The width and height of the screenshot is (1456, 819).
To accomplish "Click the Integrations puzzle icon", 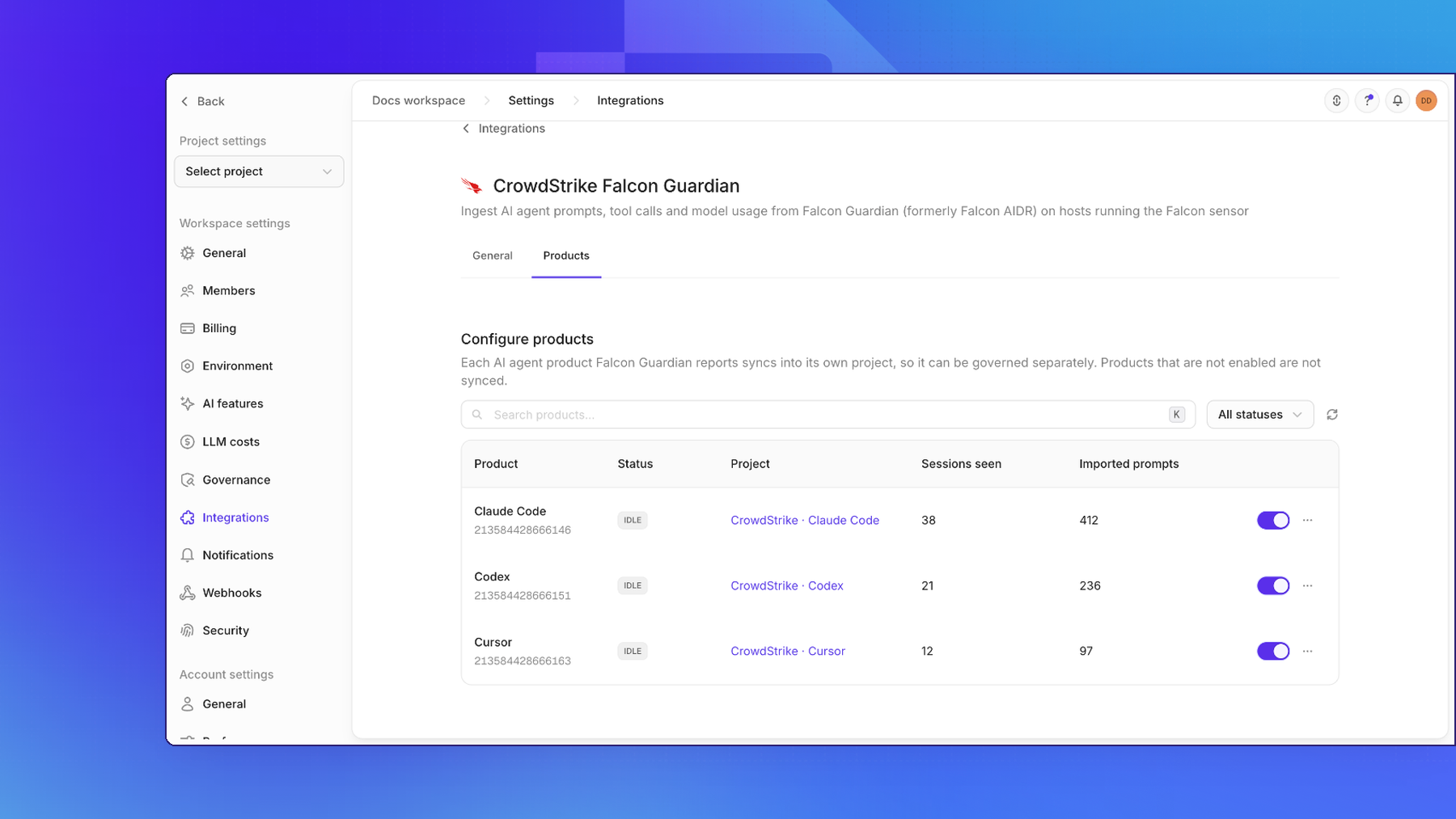I will (x=188, y=517).
